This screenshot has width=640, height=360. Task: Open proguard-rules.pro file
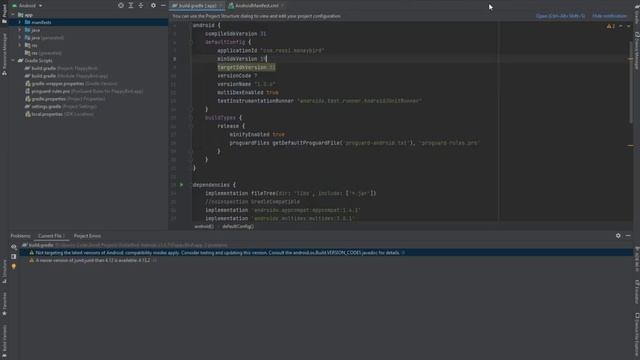coord(84,91)
